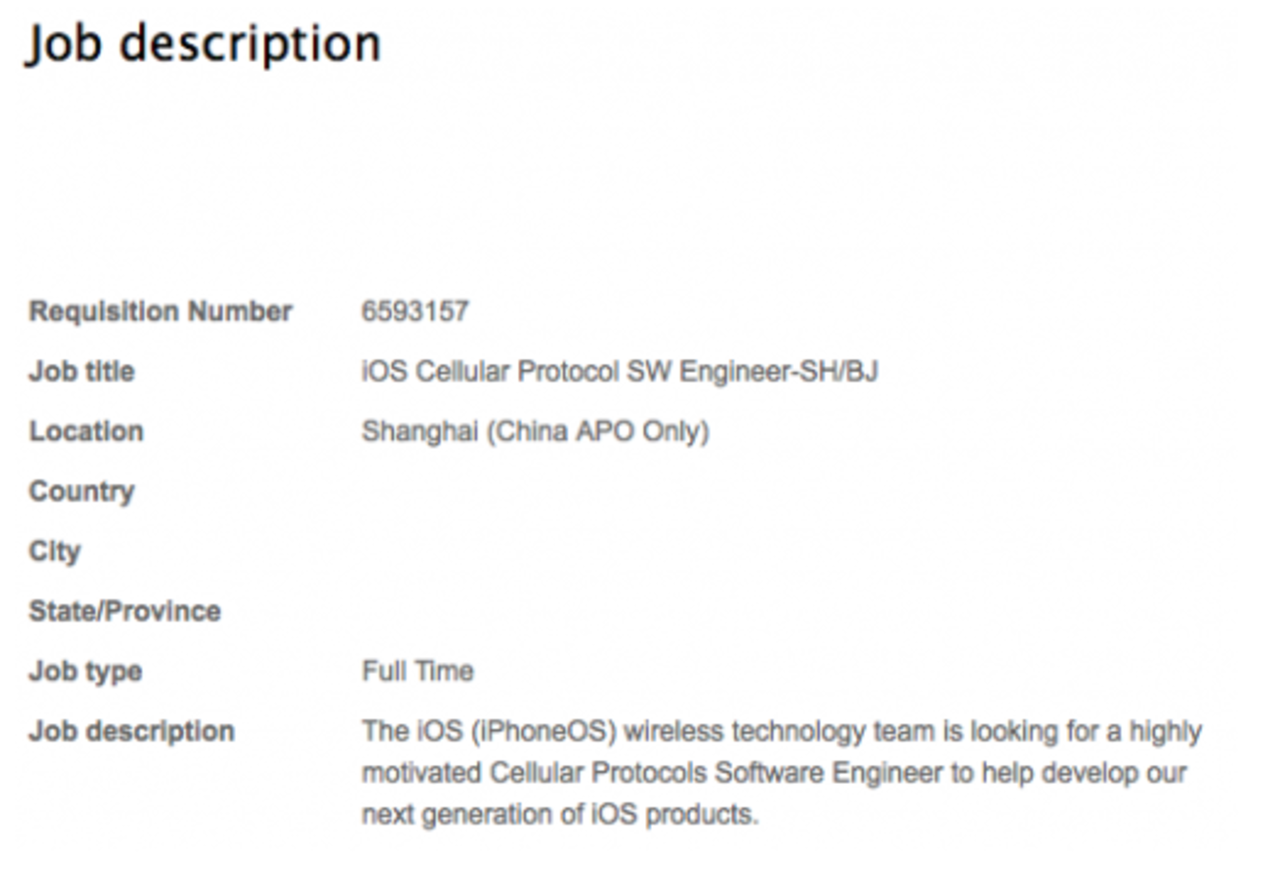Click the "Job title" field label
Viewport: 1280px width, 871px height.
[81, 372]
